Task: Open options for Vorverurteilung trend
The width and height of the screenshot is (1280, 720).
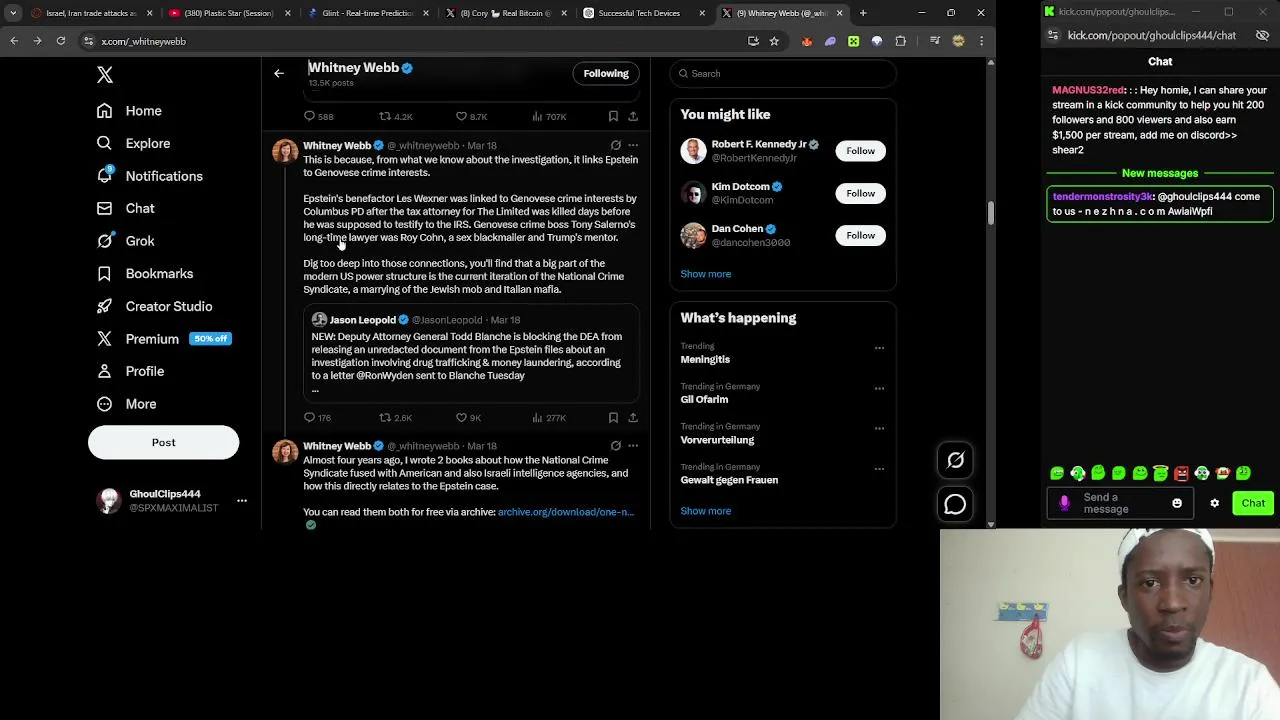Action: 879,428
